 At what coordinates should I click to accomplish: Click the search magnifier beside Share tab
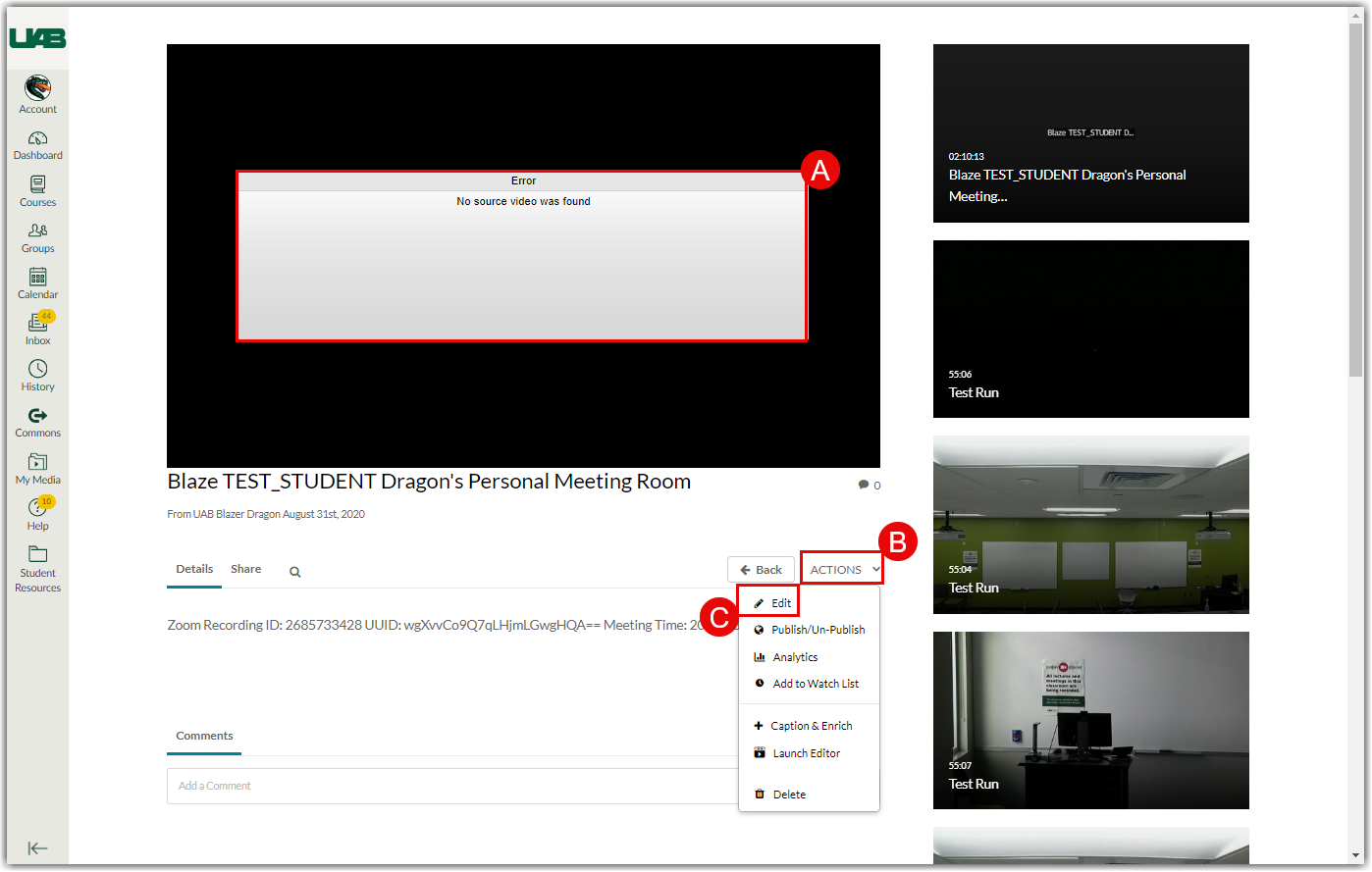pos(294,572)
